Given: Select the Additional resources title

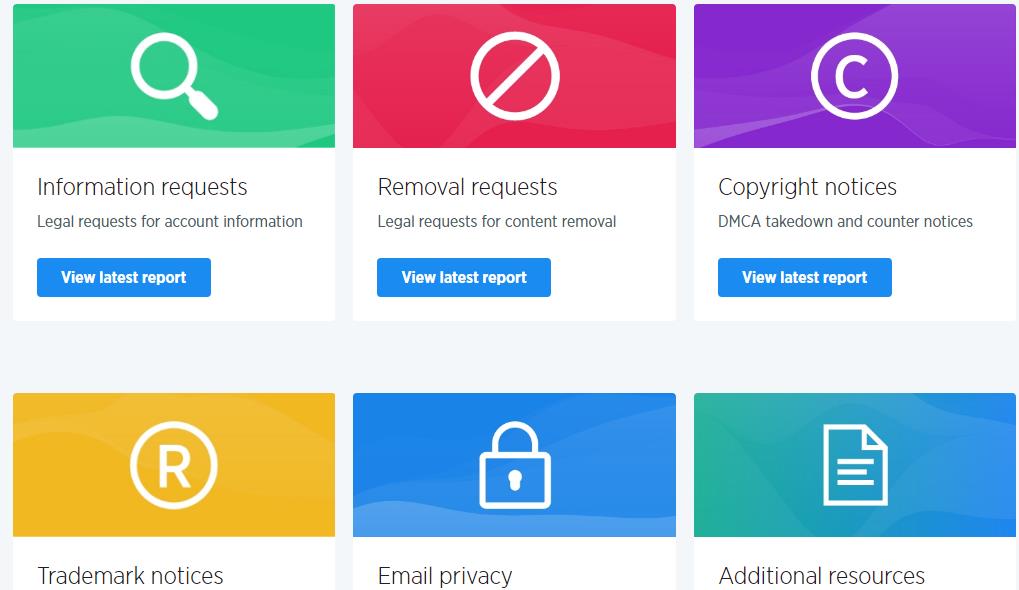Looking at the screenshot, I should click(821, 576).
